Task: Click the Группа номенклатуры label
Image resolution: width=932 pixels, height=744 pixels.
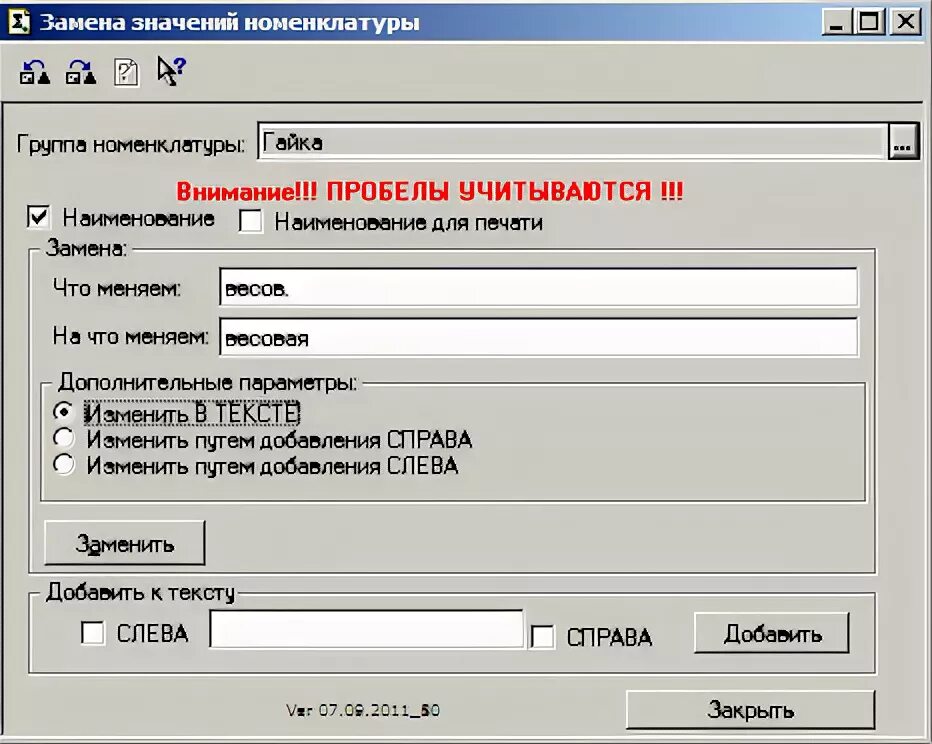Action: point(131,144)
